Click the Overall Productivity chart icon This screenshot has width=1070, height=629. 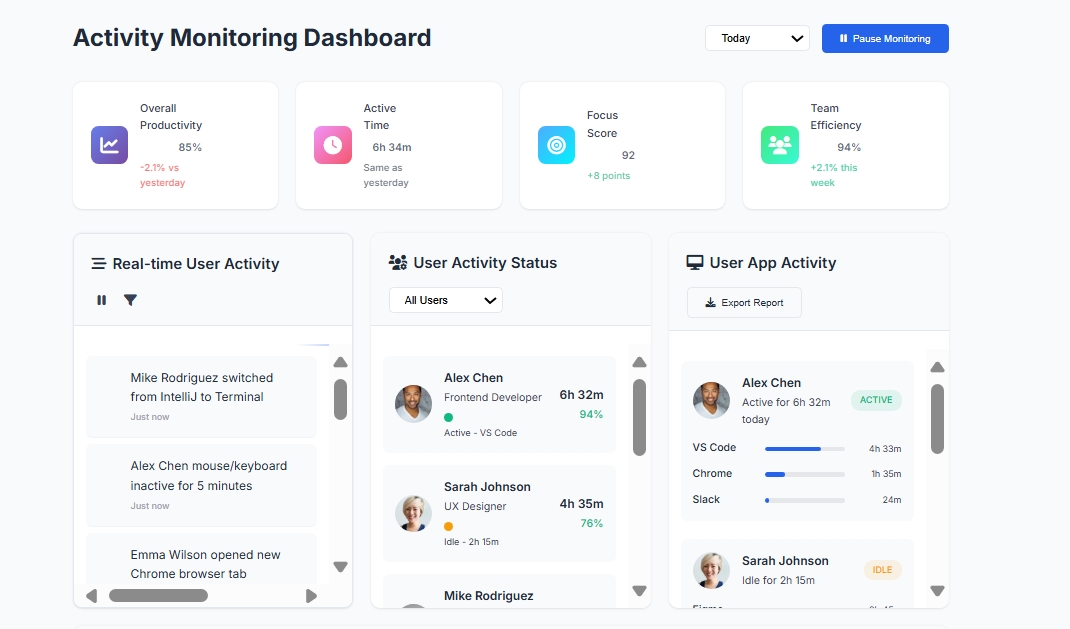pyautogui.click(x=109, y=145)
